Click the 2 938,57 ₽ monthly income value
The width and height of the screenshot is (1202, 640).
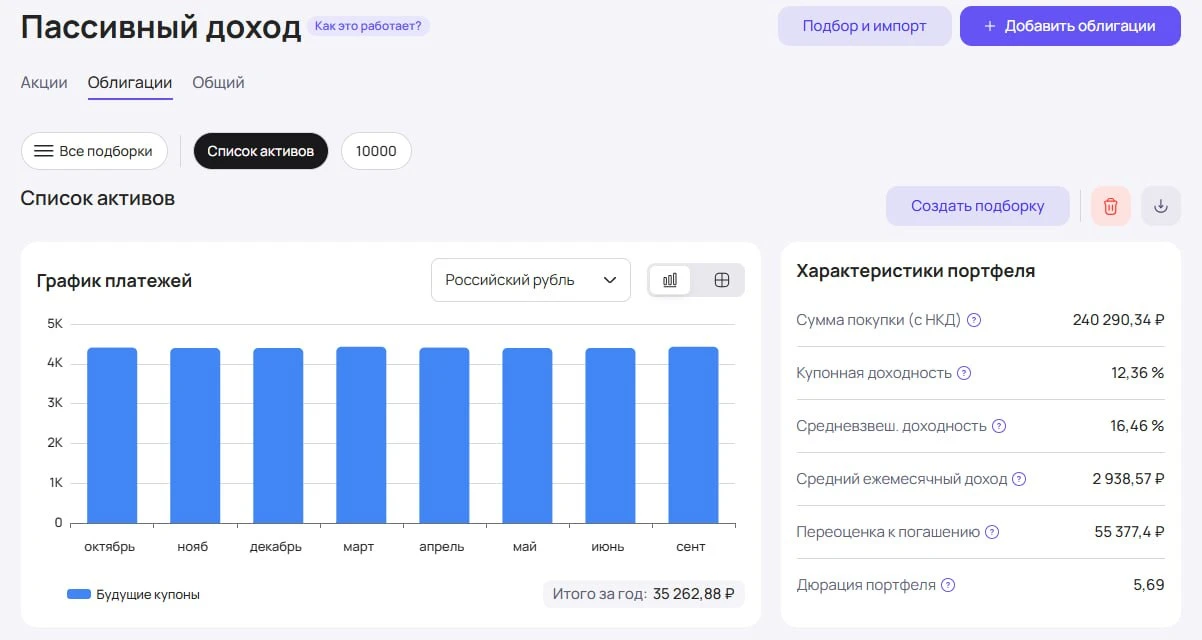point(1128,479)
